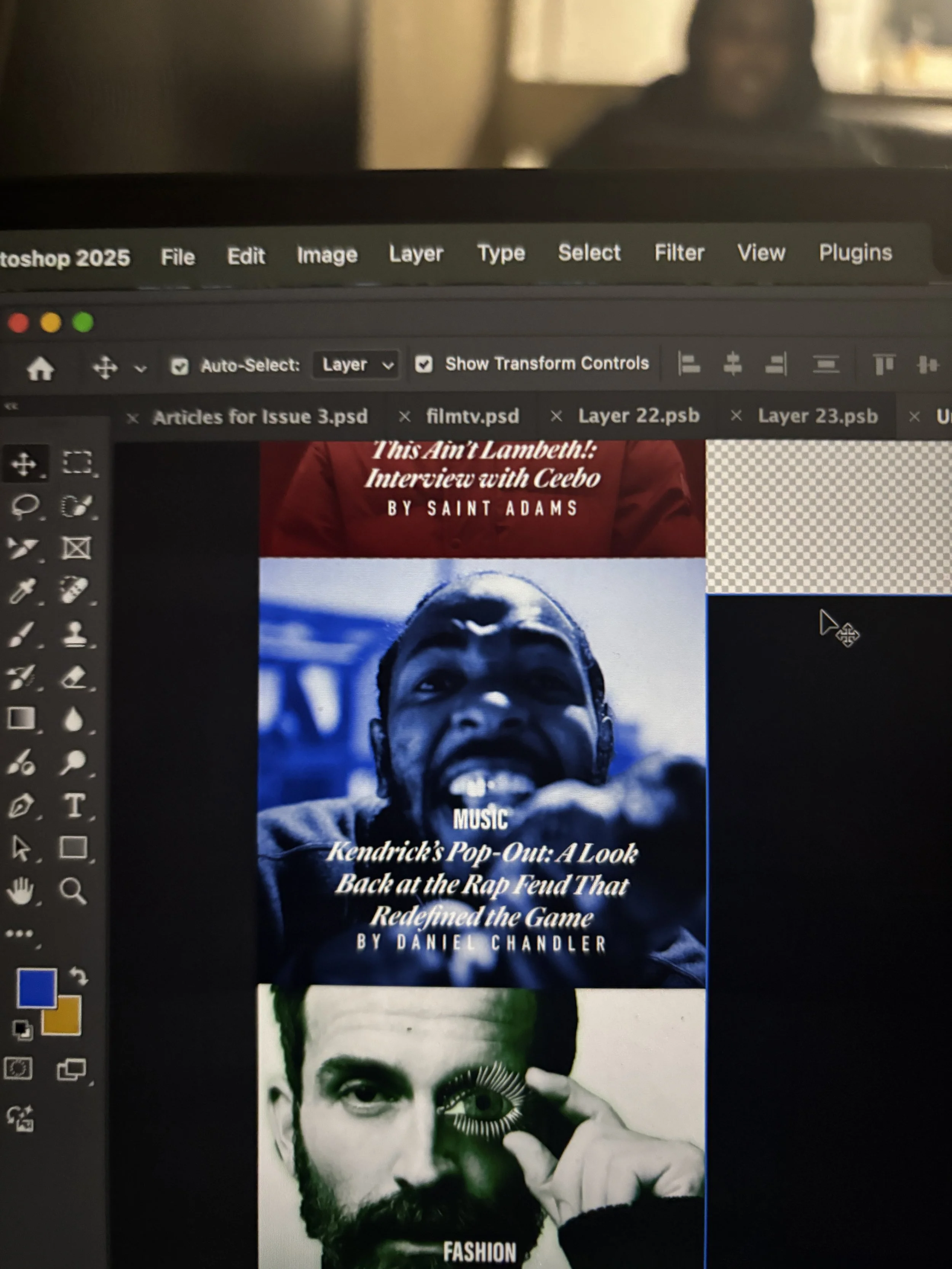Screen dimensions: 952x1269
Task: Expand the Move tool preset chevron
Action: (x=141, y=368)
